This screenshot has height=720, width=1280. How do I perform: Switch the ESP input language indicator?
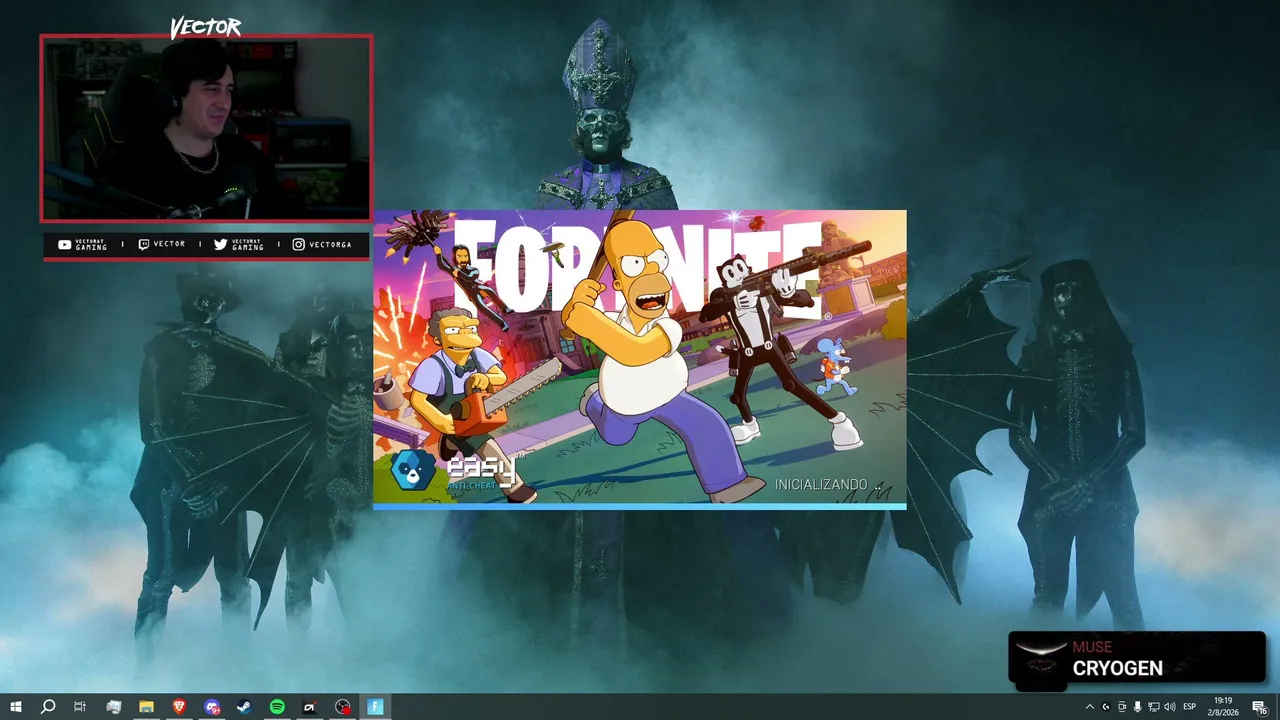click(x=1190, y=707)
